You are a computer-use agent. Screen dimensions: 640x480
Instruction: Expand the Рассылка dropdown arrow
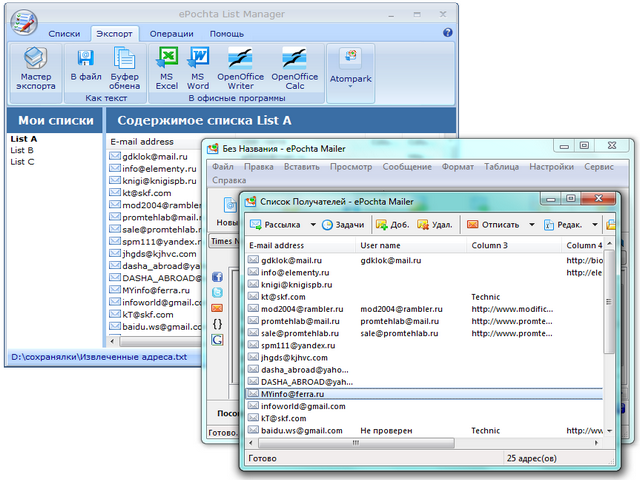313,224
